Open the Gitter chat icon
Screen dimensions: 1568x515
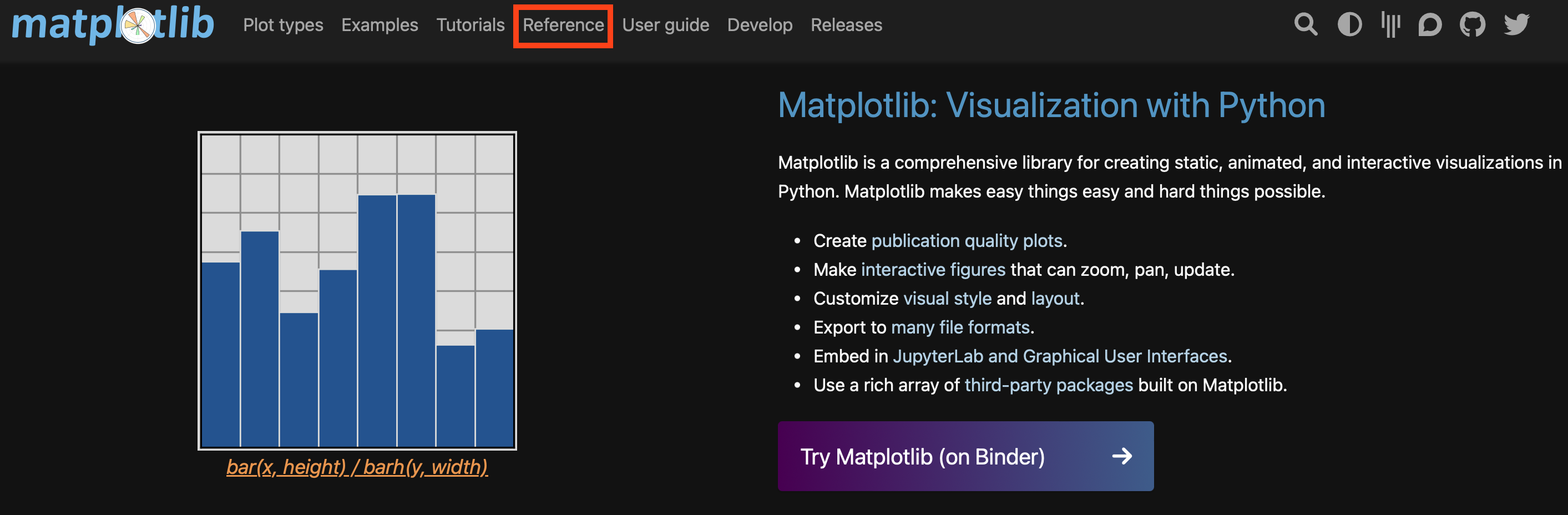point(1390,25)
